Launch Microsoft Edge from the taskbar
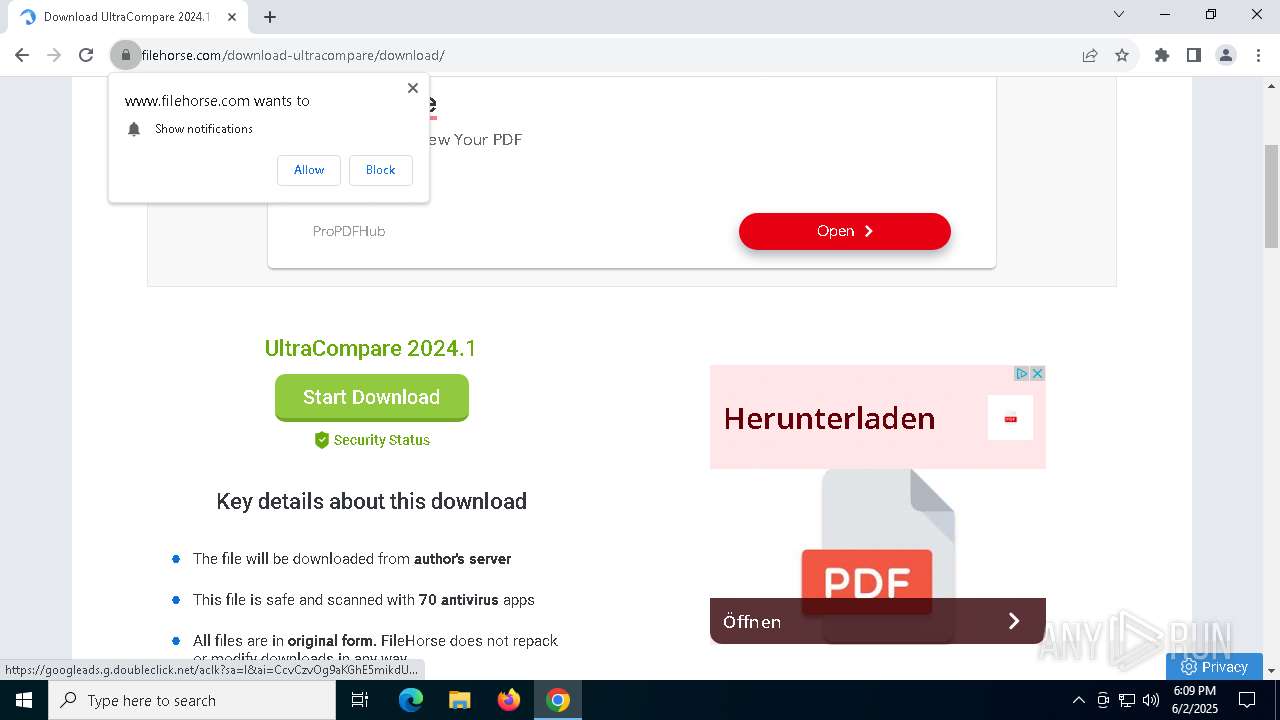The width and height of the screenshot is (1280, 720). 411,700
